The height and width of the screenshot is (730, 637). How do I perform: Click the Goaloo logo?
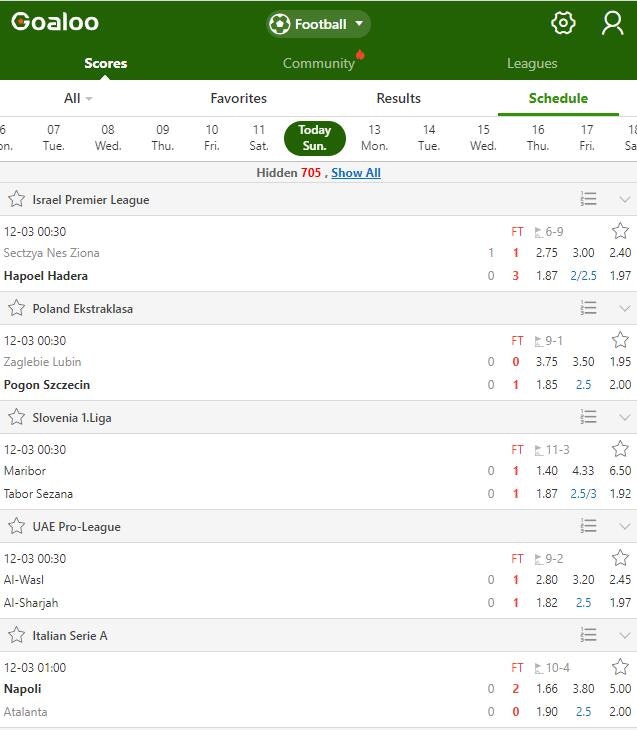pos(55,22)
